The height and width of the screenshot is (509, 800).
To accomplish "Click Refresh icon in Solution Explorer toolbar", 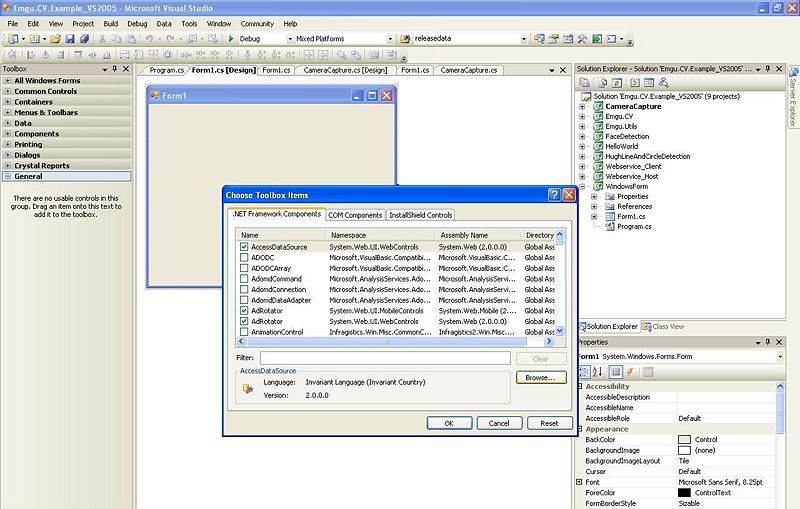I will tap(617, 83).
